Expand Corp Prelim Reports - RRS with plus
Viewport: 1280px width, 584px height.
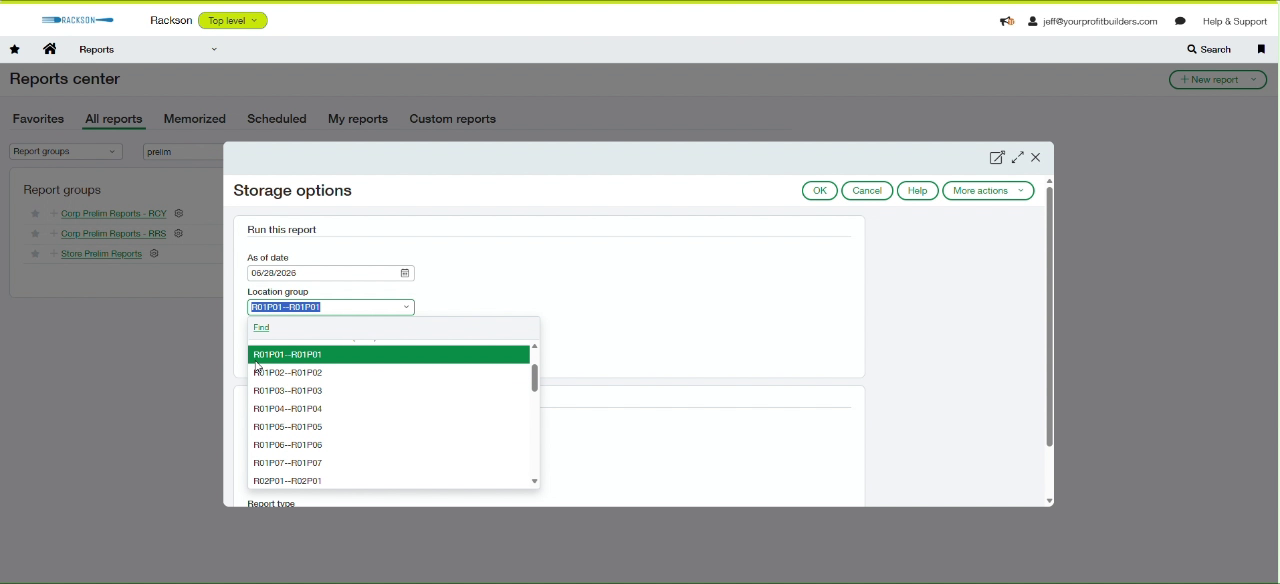pyautogui.click(x=54, y=234)
